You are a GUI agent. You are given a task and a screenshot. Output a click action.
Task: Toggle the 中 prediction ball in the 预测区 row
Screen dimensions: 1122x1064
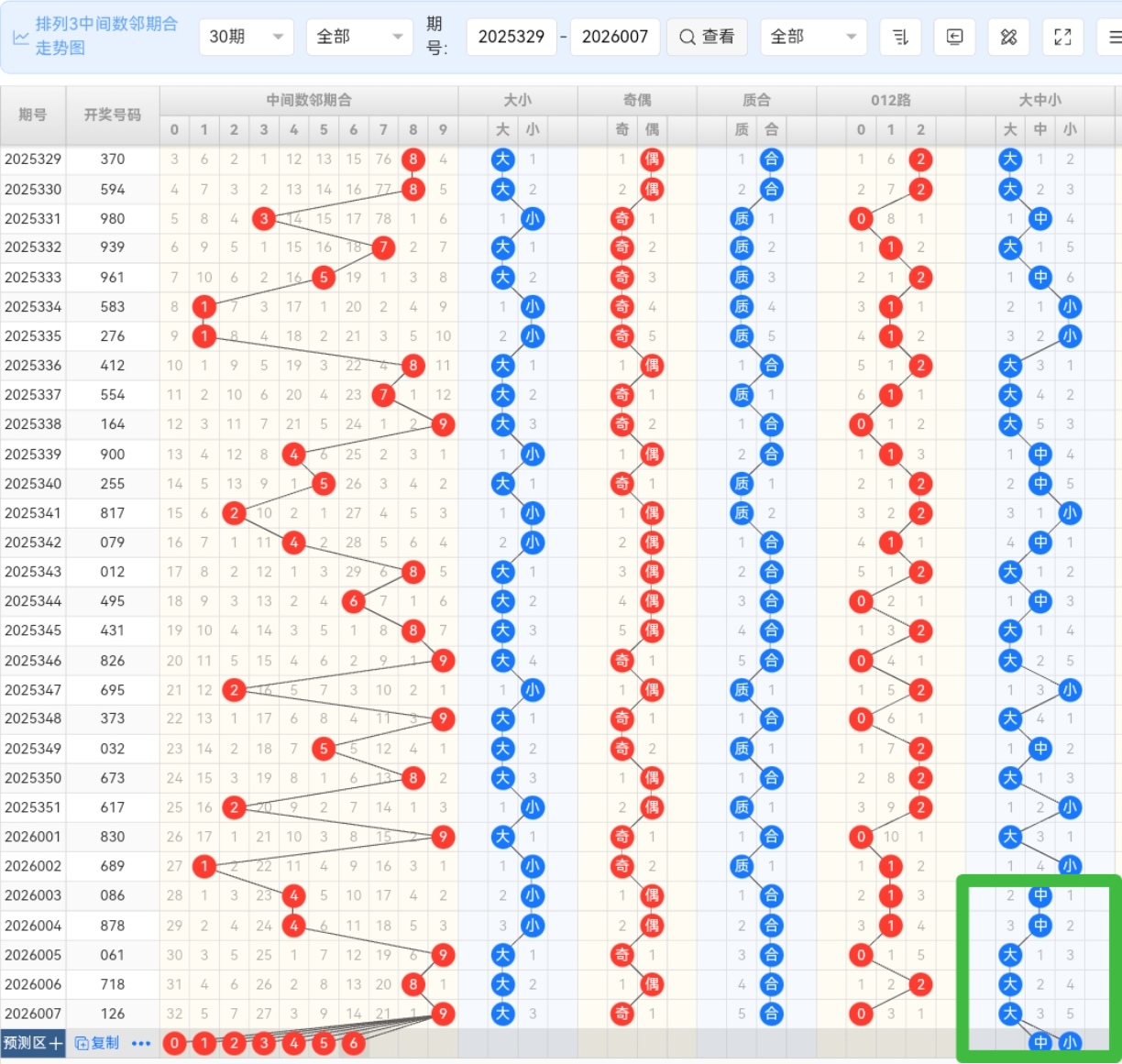[1040, 1043]
